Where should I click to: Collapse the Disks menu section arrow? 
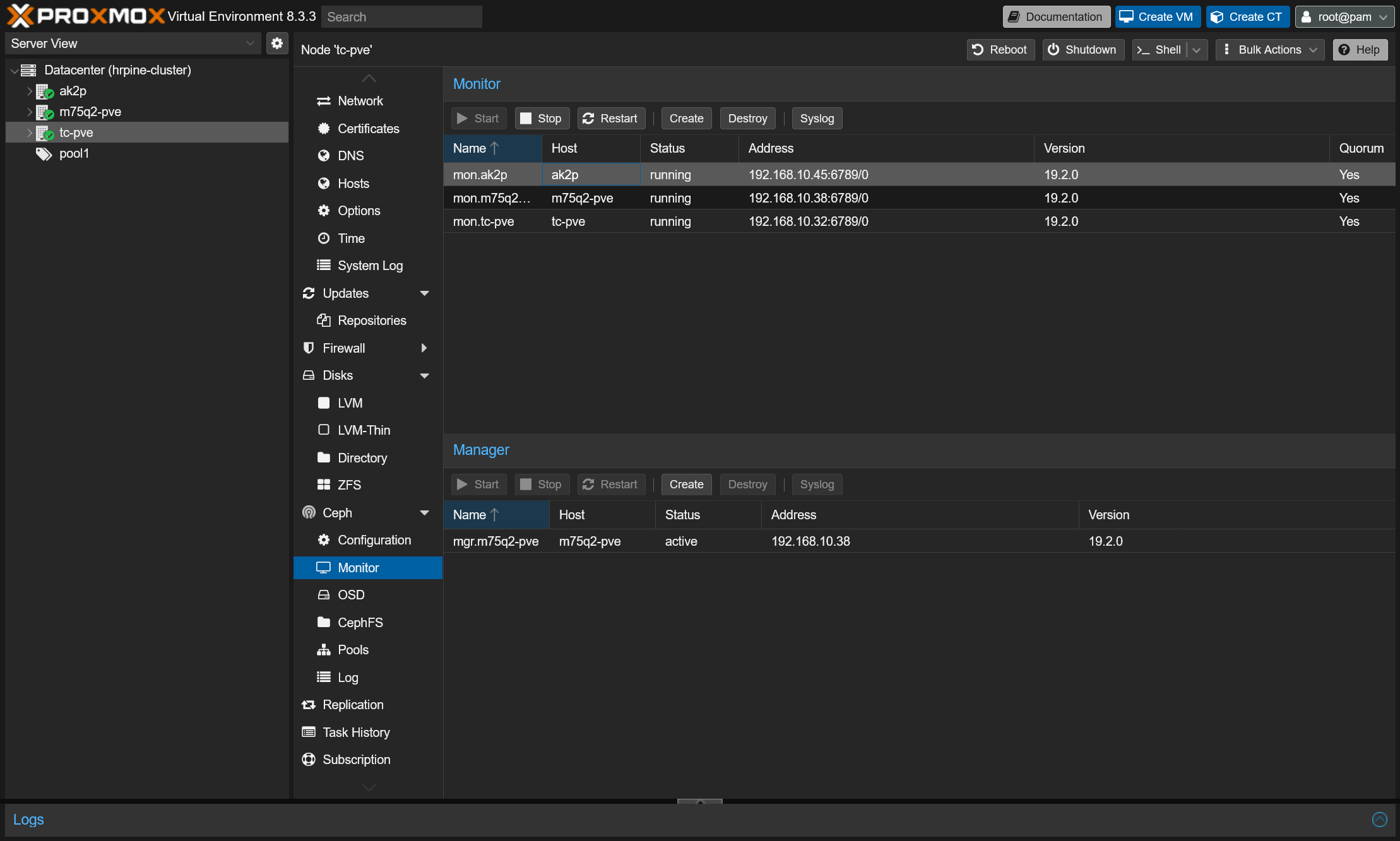(424, 375)
